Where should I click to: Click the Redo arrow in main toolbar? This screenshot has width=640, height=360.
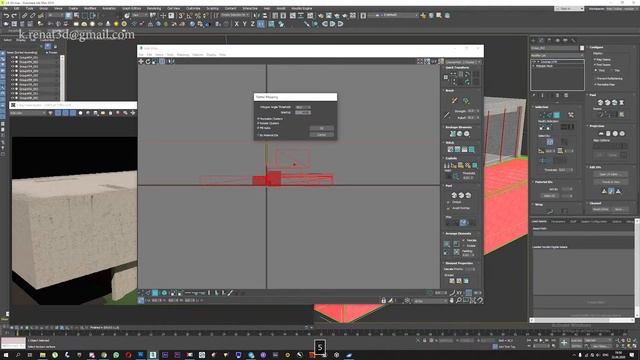(x=13, y=16)
